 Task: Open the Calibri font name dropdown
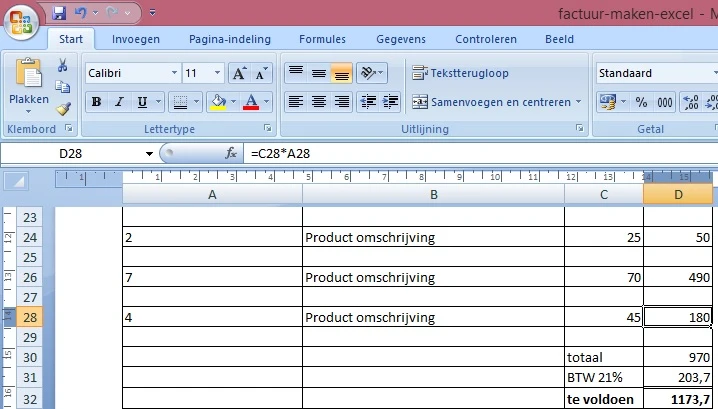pyautogui.click(x=174, y=73)
